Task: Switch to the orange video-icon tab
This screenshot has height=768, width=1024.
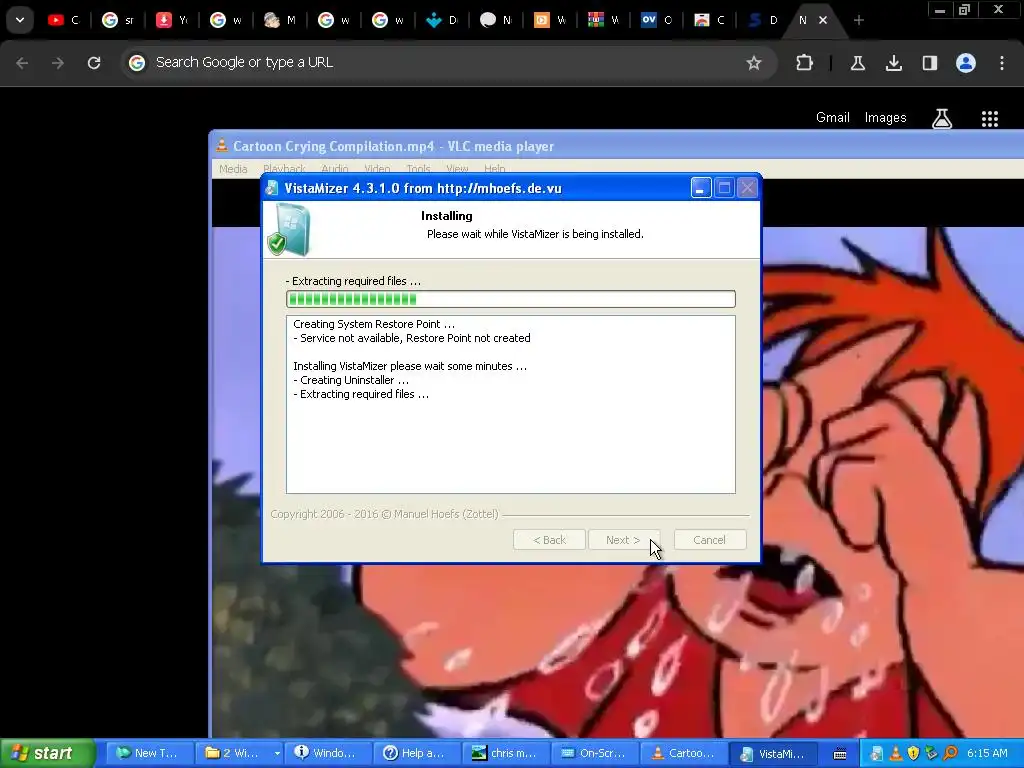Action: pyautogui.click(x=550, y=20)
